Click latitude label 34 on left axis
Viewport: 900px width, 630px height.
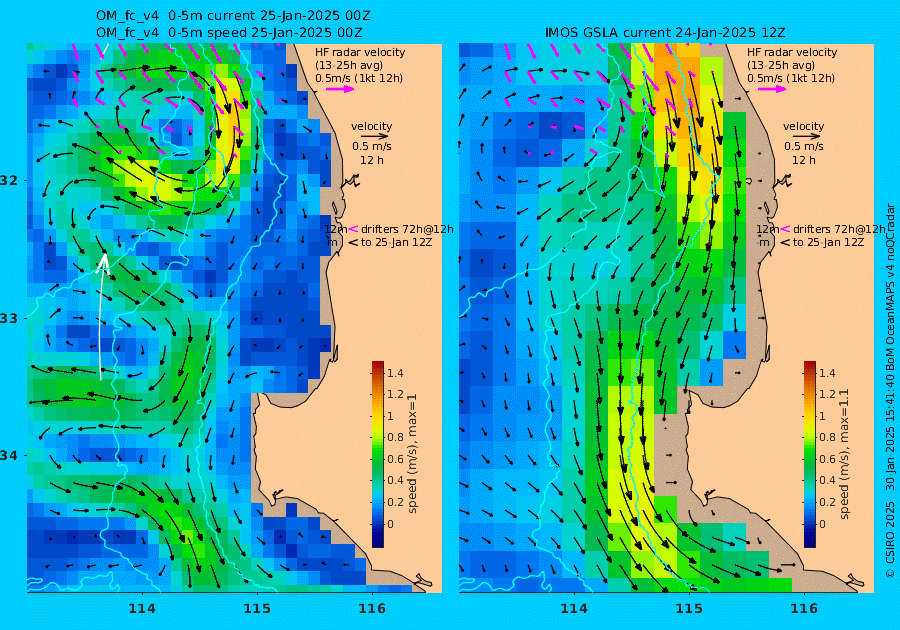9,456
